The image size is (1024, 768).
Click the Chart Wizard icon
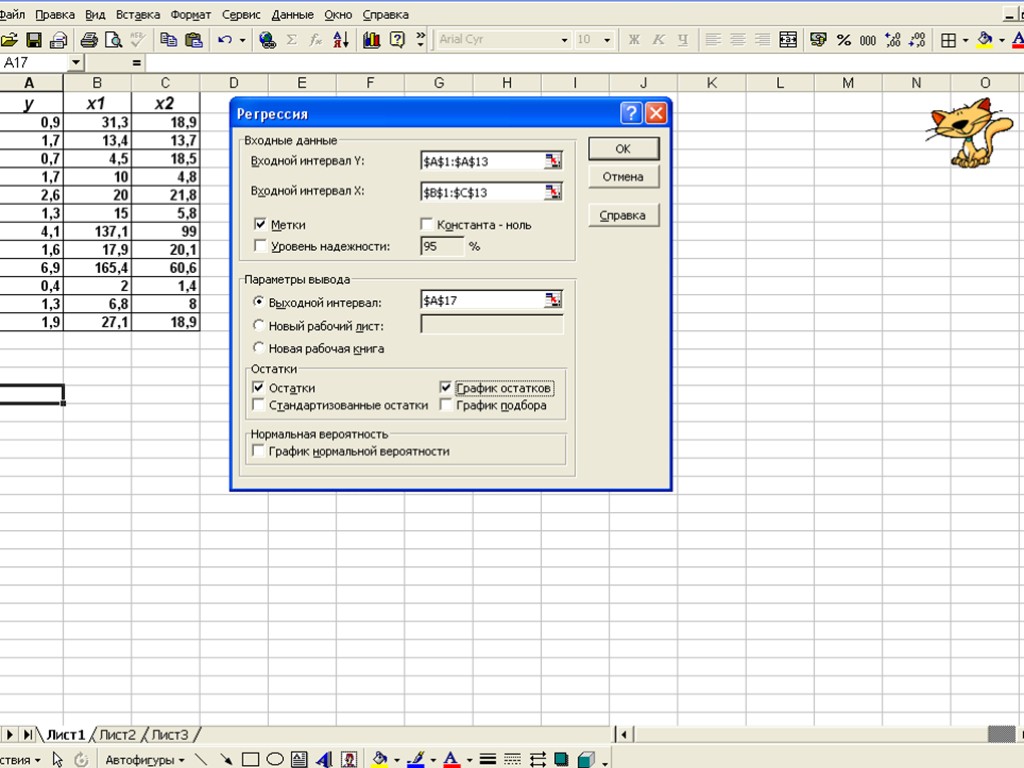coord(371,40)
